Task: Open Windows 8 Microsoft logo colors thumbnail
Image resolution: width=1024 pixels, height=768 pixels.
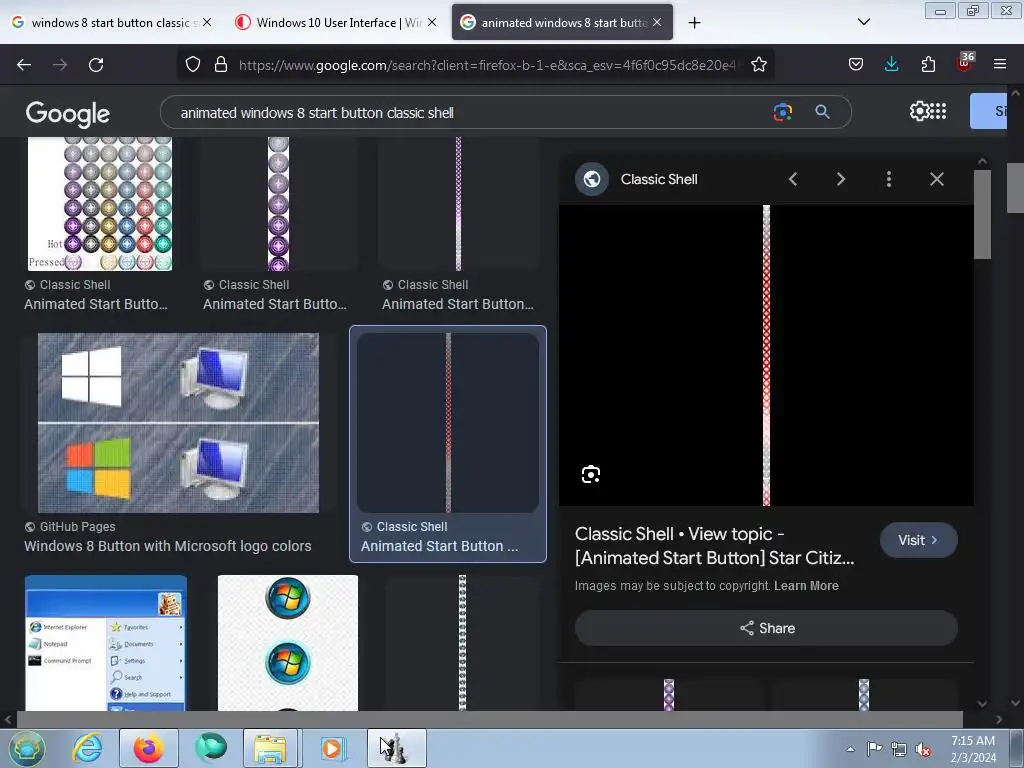Action: [178, 423]
